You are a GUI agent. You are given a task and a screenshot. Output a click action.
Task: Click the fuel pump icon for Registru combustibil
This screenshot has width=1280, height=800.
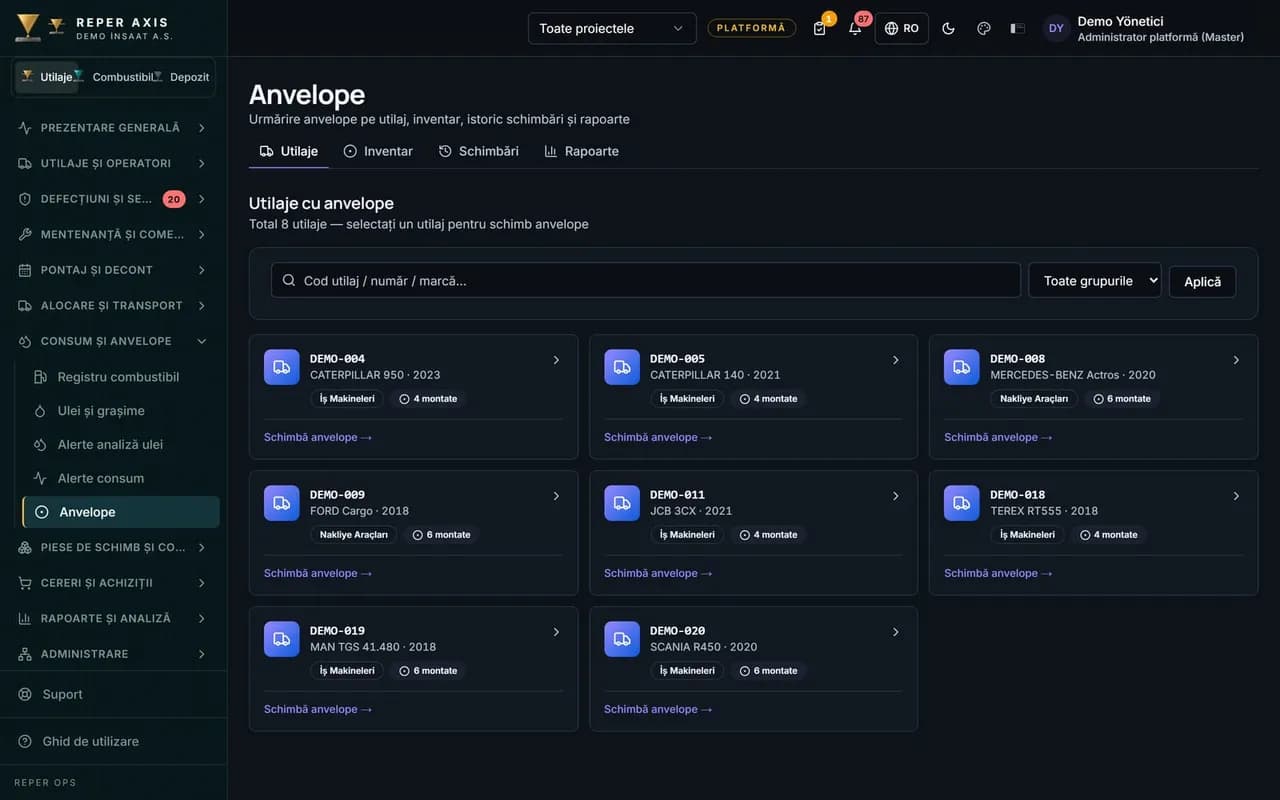(x=40, y=377)
